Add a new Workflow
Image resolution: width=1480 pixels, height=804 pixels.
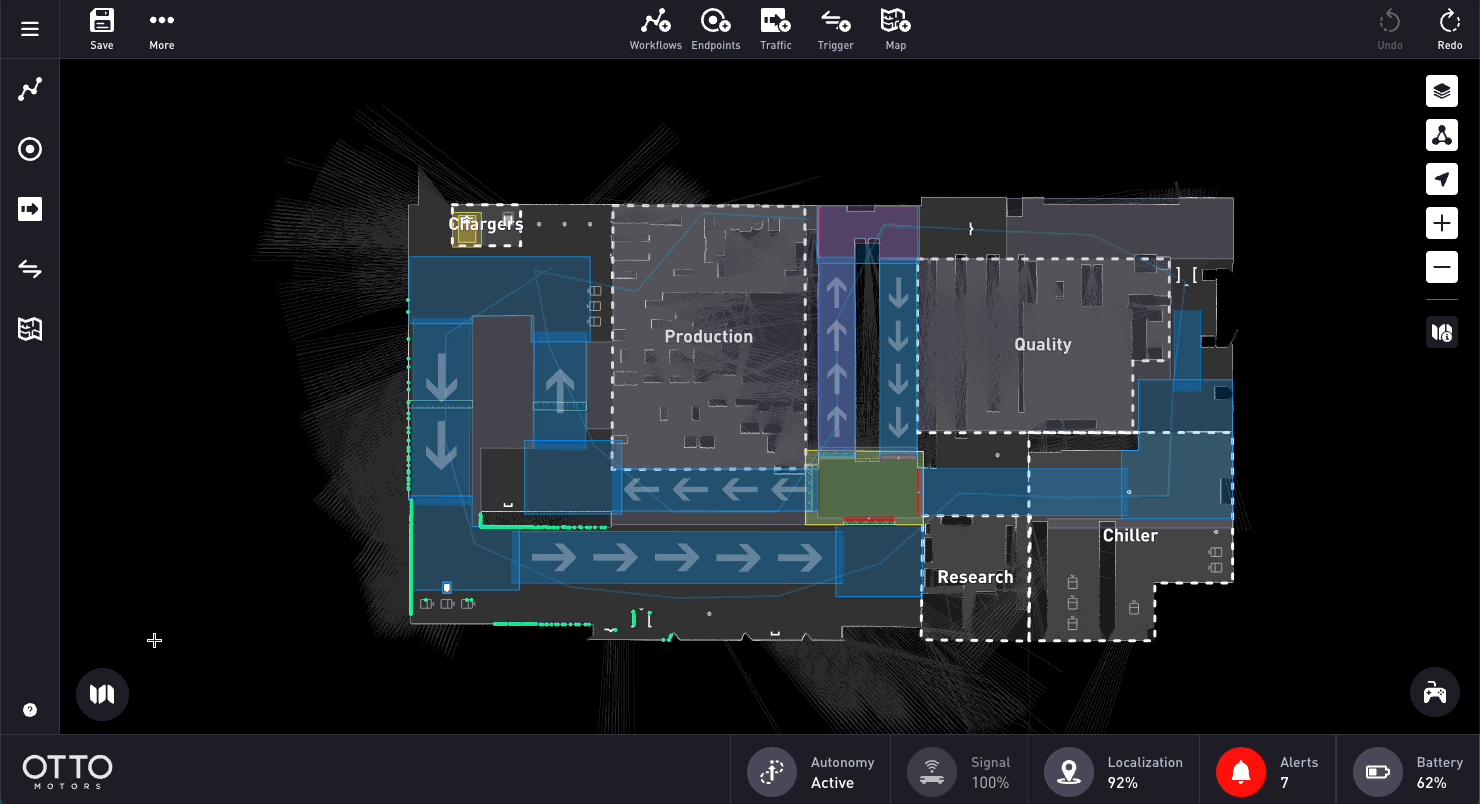coord(656,29)
